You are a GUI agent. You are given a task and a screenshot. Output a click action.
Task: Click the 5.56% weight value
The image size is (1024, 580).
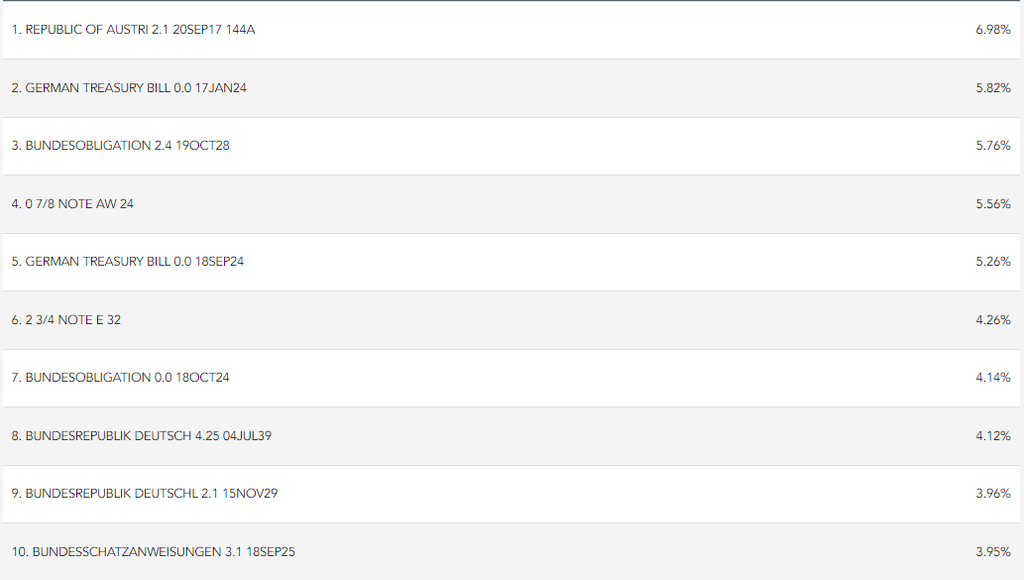pos(993,204)
